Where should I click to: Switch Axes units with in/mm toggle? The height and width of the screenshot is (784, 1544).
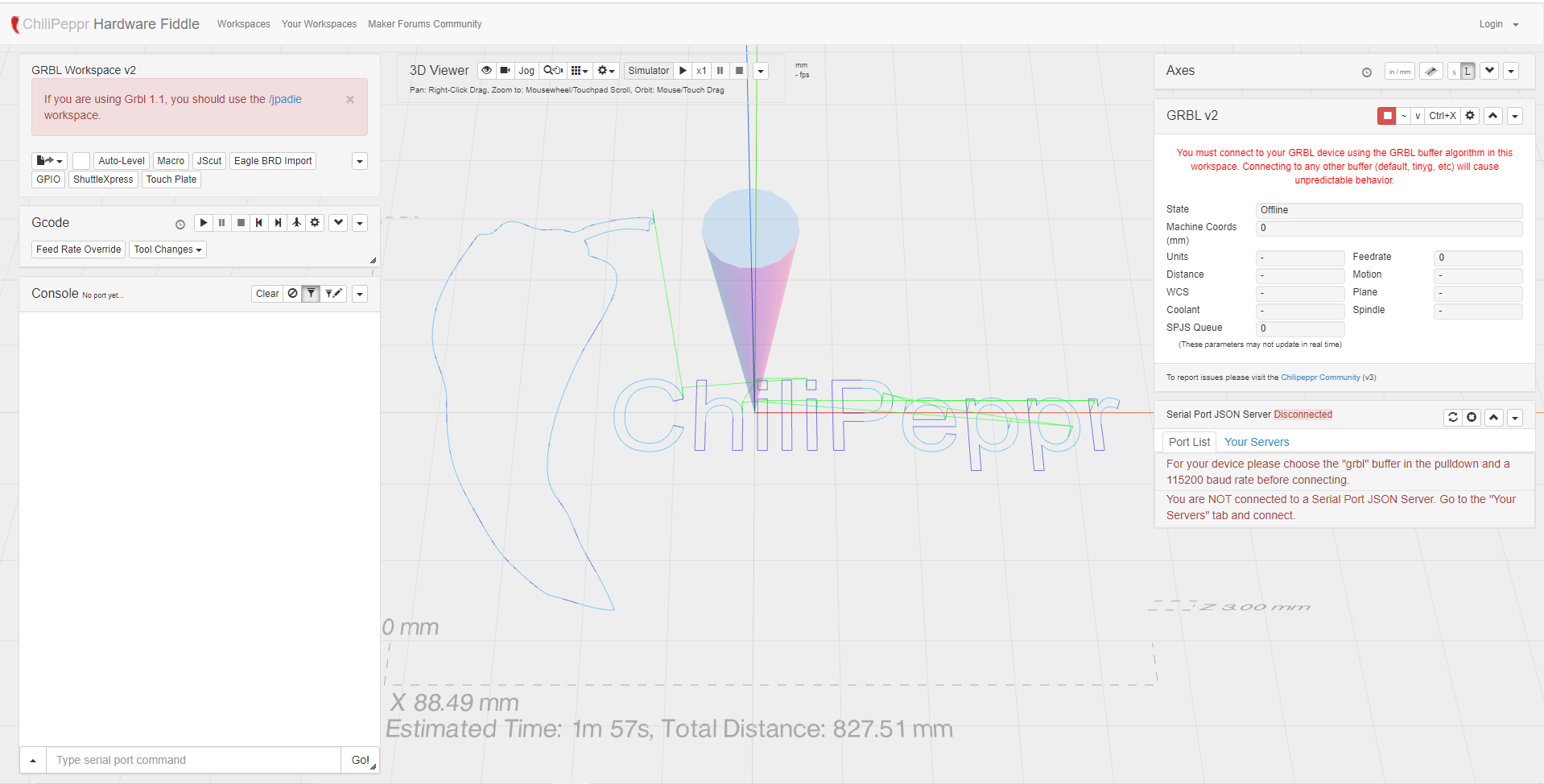1400,71
